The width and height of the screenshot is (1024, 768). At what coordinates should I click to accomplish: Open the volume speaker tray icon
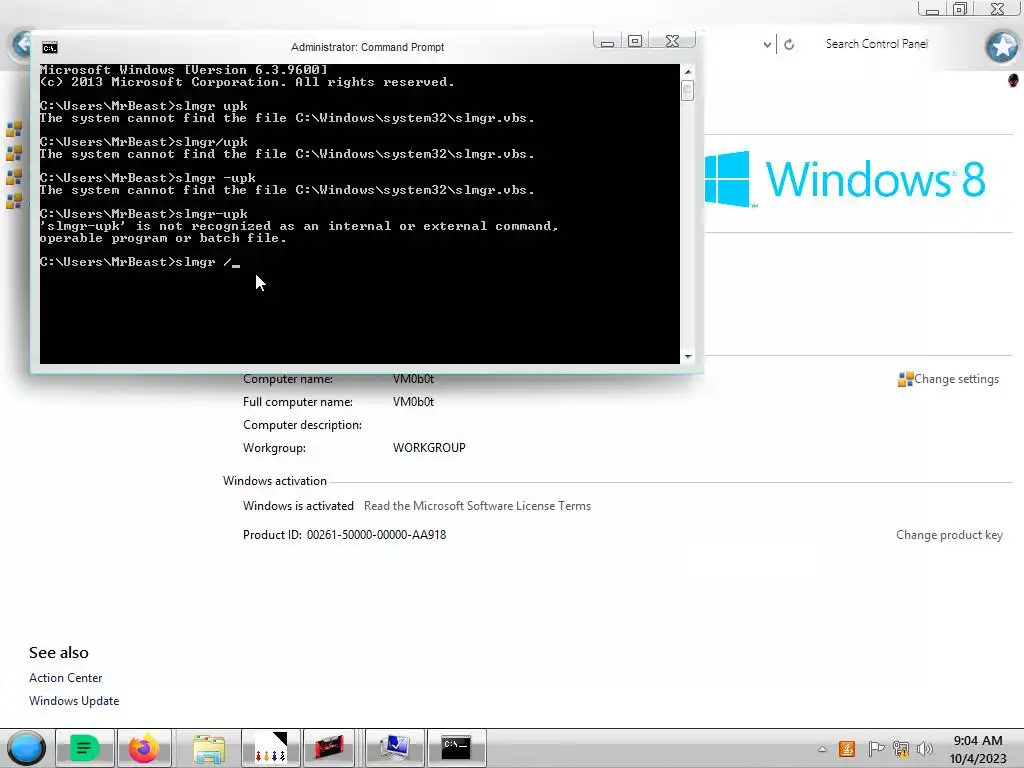(x=925, y=749)
